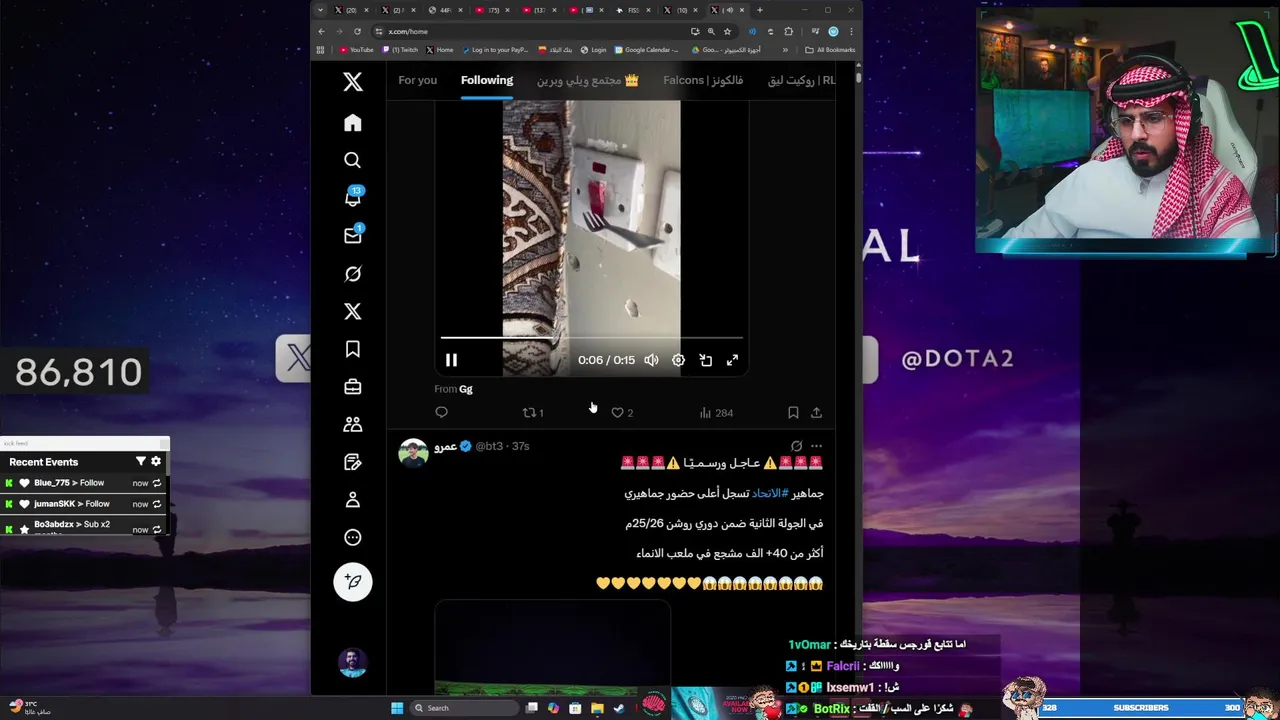This screenshot has height=720, width=1280.
Task: Open the Falcons | فالكونز tab
Action: click(703, 80)
